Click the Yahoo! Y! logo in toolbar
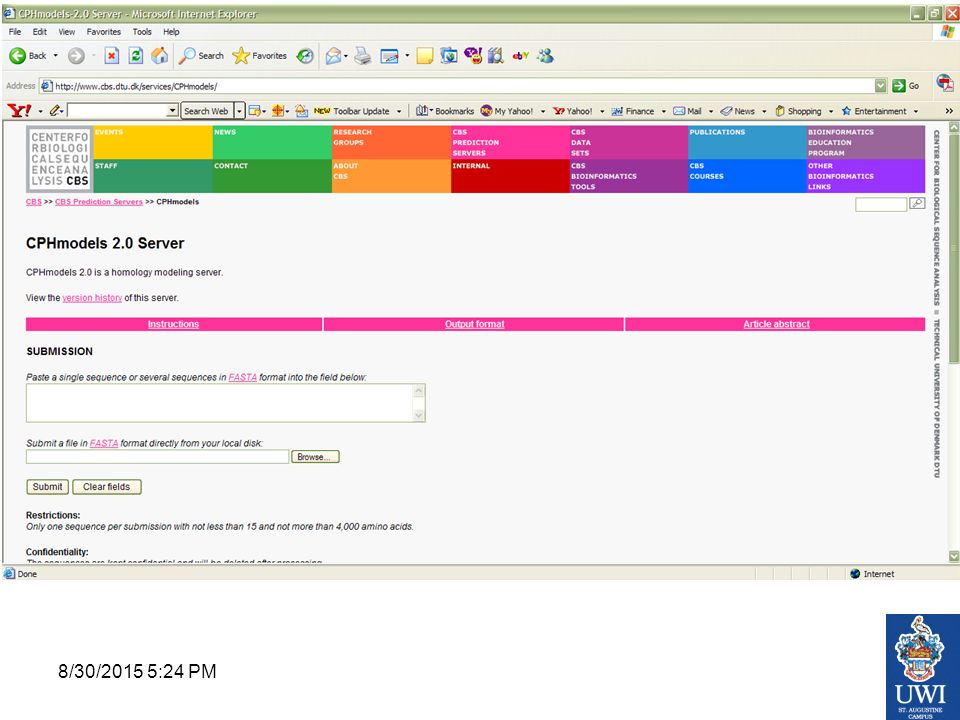The width and height of the screenshot is (960, 720). [19, 111]
